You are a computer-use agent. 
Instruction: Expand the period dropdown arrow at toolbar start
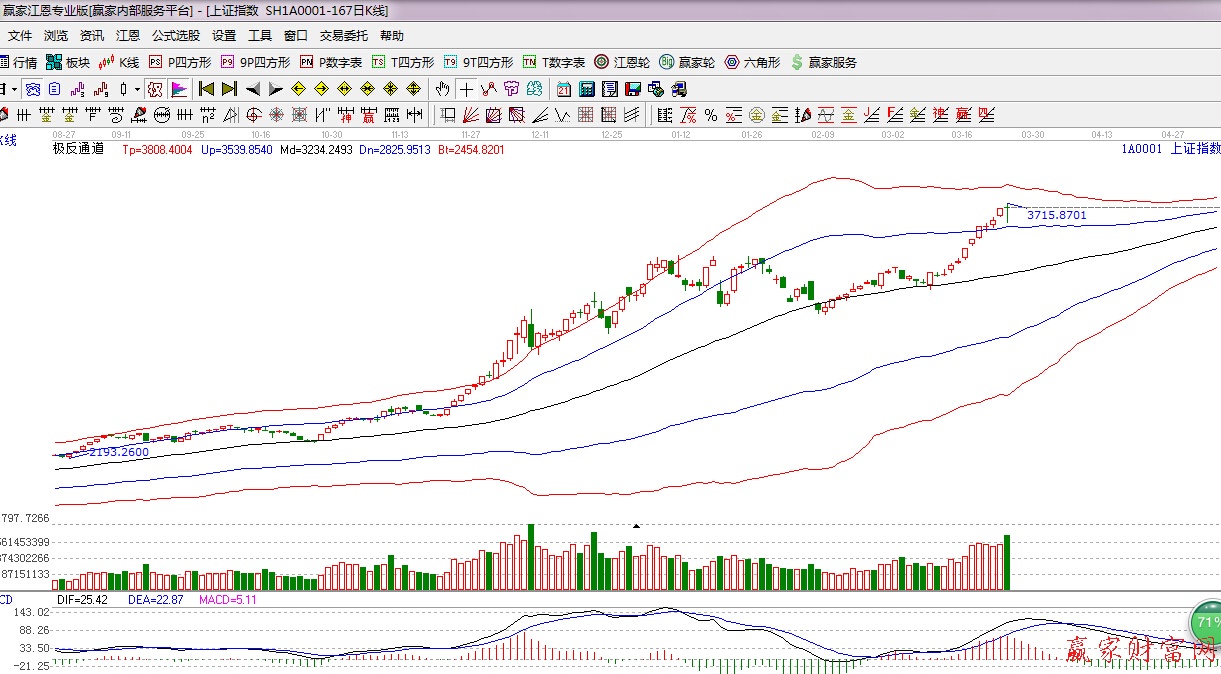[14, 89]
